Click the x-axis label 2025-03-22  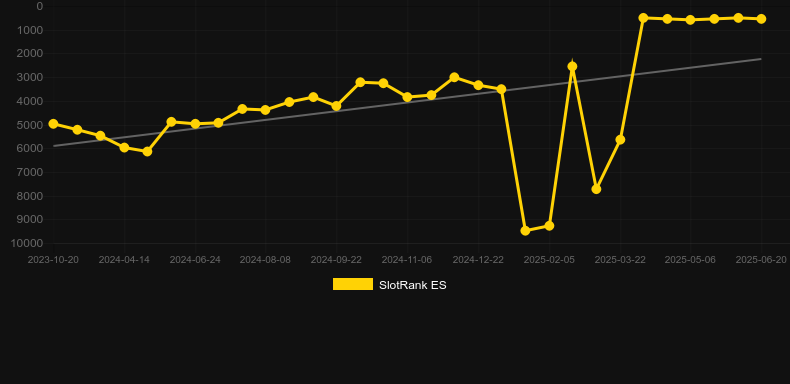click(x=620, y=260)
